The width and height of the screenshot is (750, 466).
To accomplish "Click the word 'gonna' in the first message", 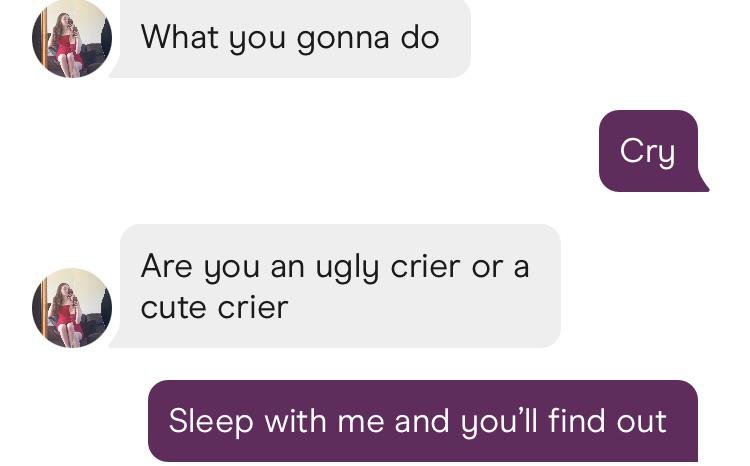I will (x=342, y=39).
